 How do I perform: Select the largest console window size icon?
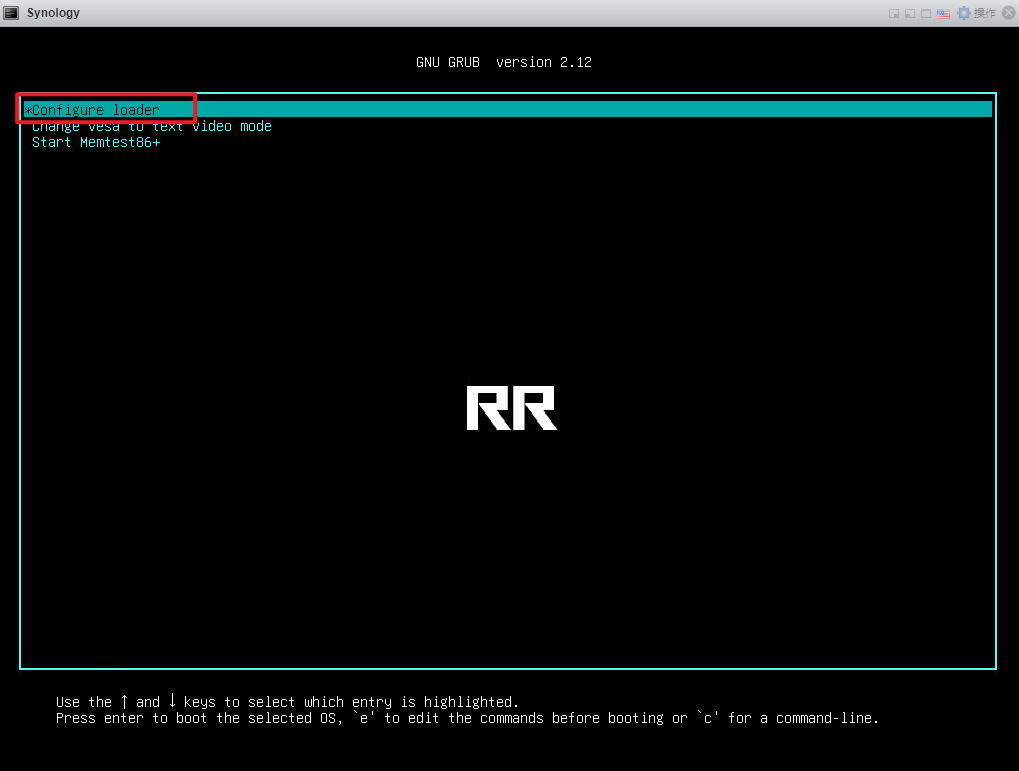tap(926, 13)
